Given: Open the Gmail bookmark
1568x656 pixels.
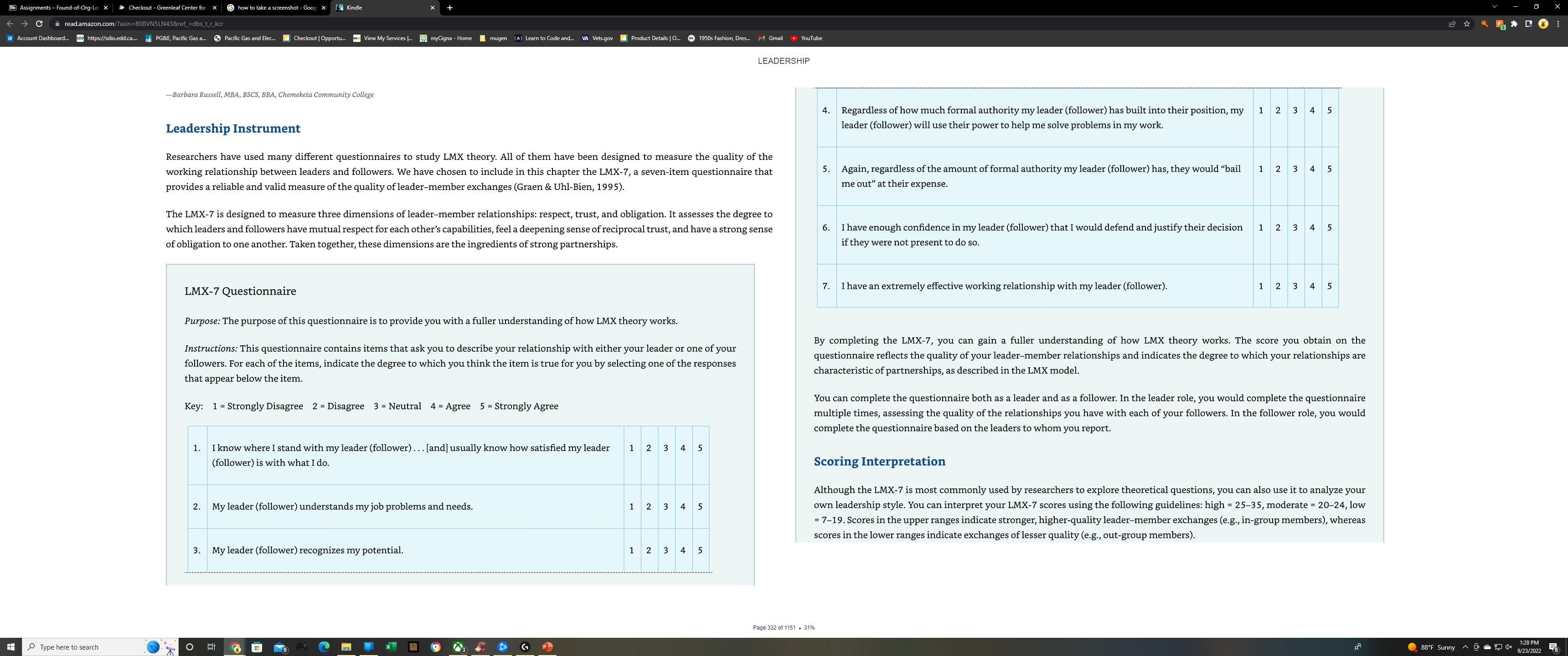Looking at the screenshot, I should [x=771, y=38].
